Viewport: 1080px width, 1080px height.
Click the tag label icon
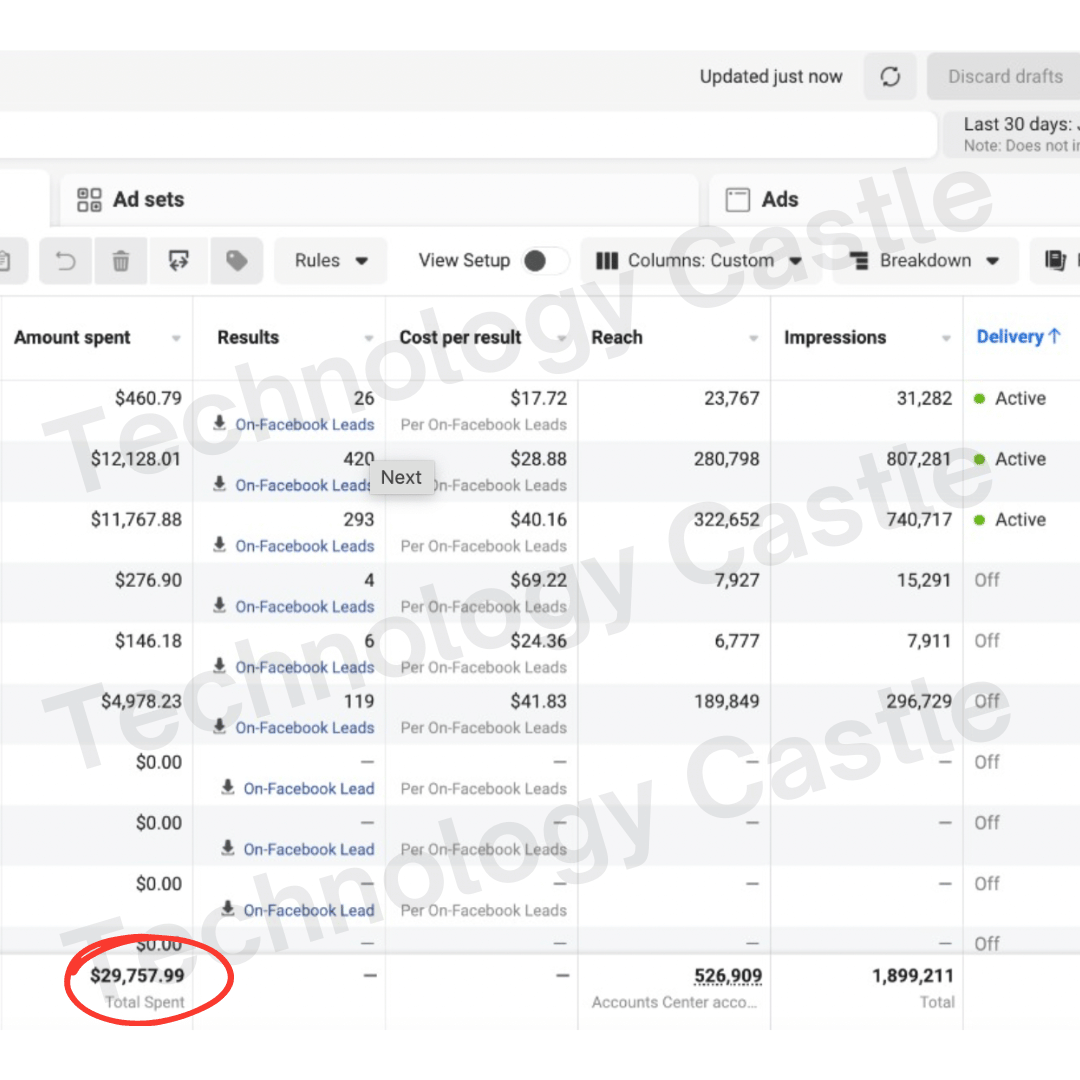[237, 261]
